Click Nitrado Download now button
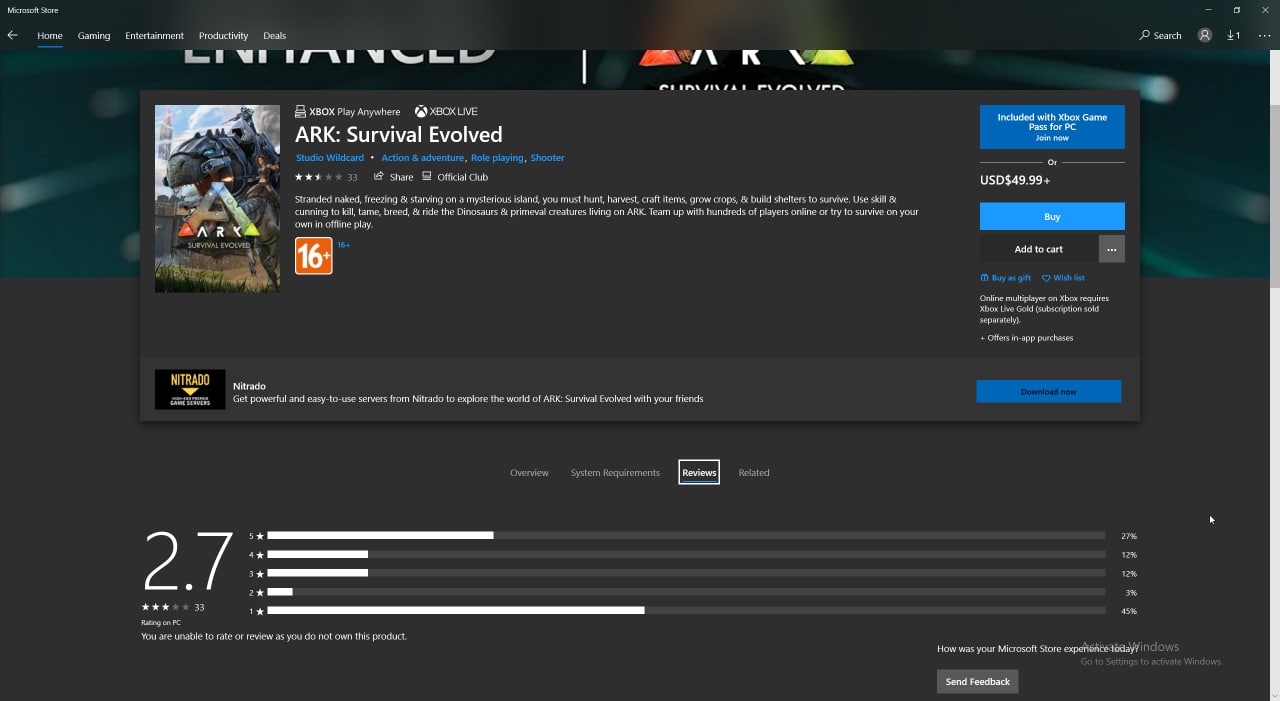 pos(1049,391)
